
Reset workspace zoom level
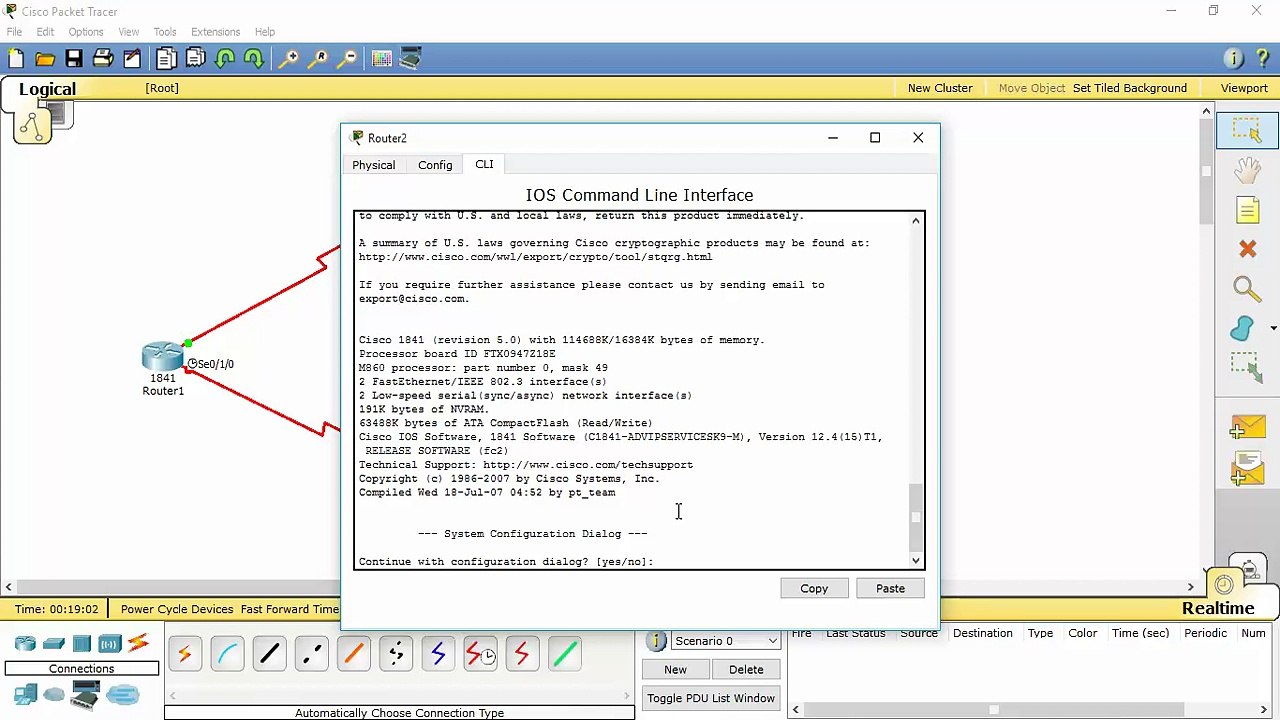(x=317, y=59)
